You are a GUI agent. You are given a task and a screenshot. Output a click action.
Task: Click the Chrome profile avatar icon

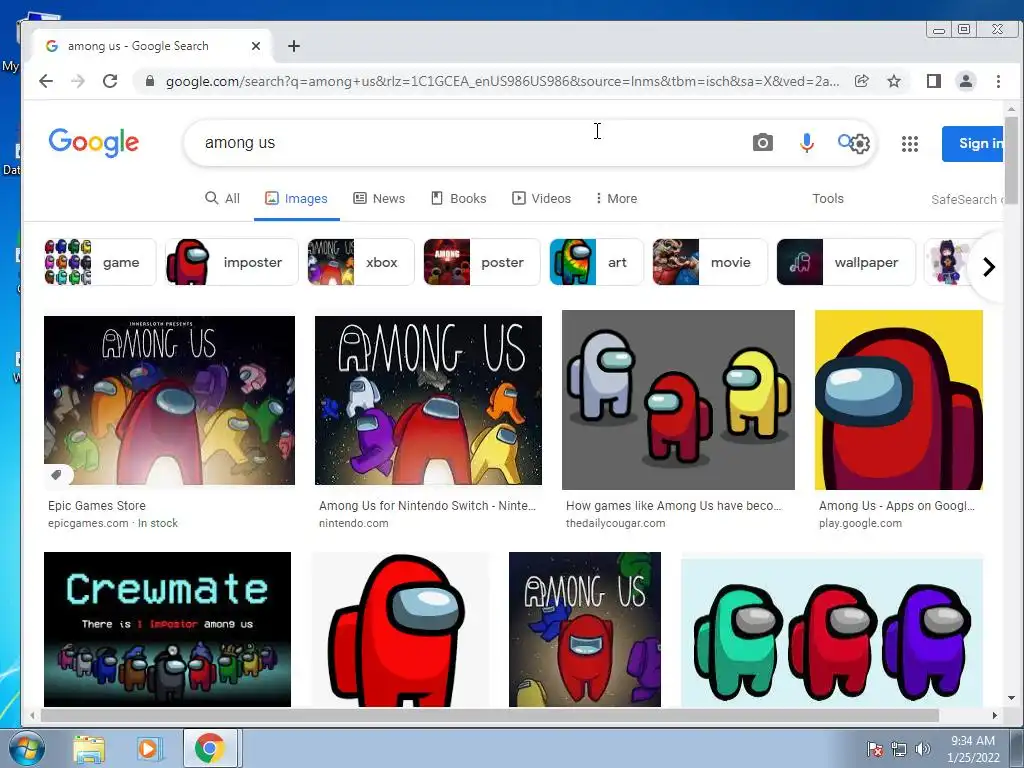tap(965, 81)
